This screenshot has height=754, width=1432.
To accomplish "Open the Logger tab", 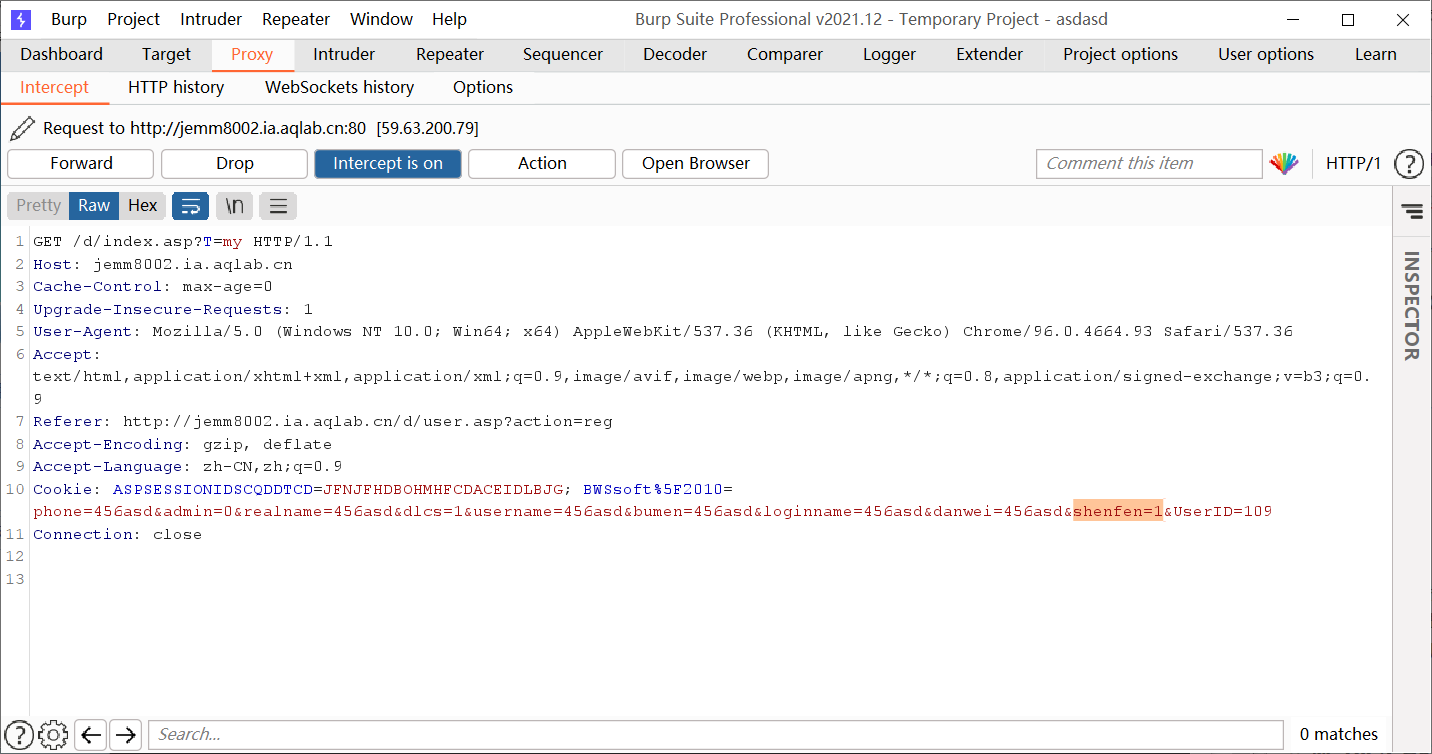I will click(889, 54).
